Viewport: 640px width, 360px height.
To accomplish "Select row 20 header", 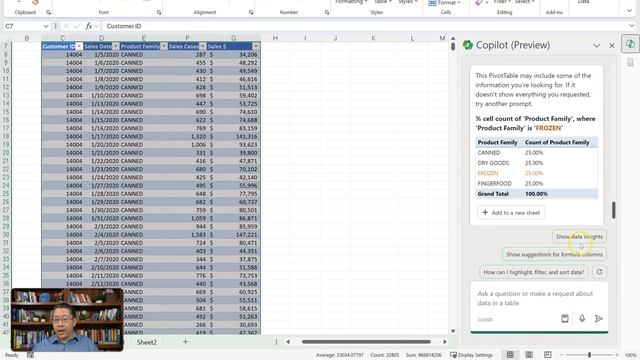I will [x=6, y=153].
